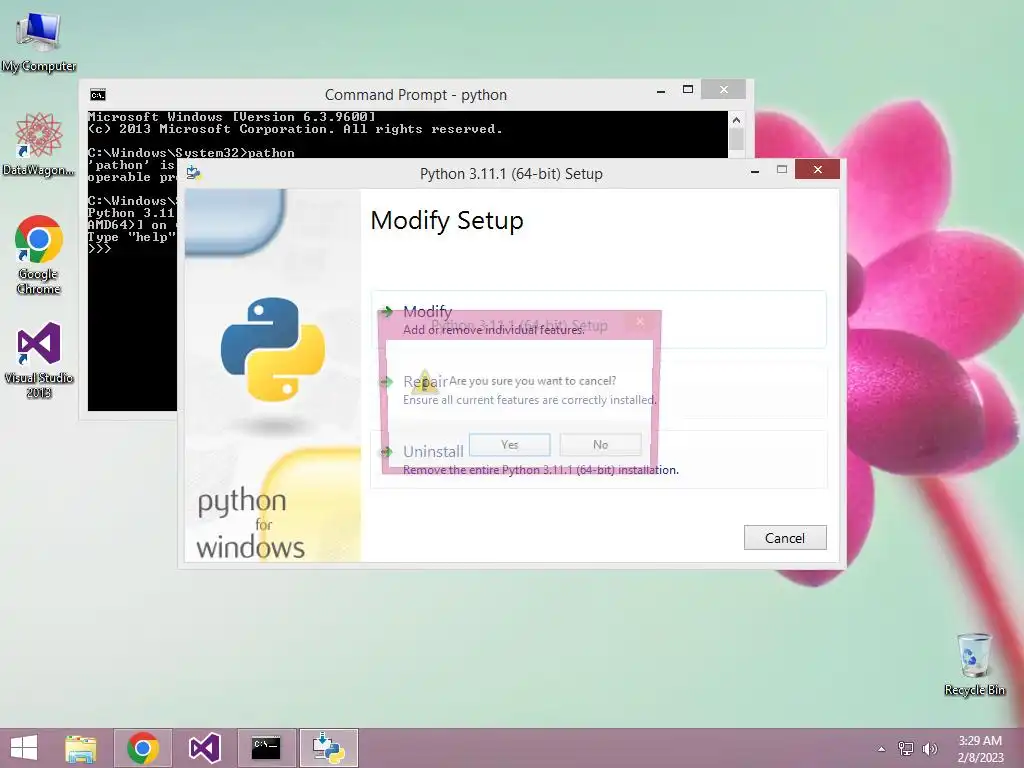This screenshot has width=1024, height=768.
Task: Click the warning icon in the dialog
Action: tap(426, 381)
